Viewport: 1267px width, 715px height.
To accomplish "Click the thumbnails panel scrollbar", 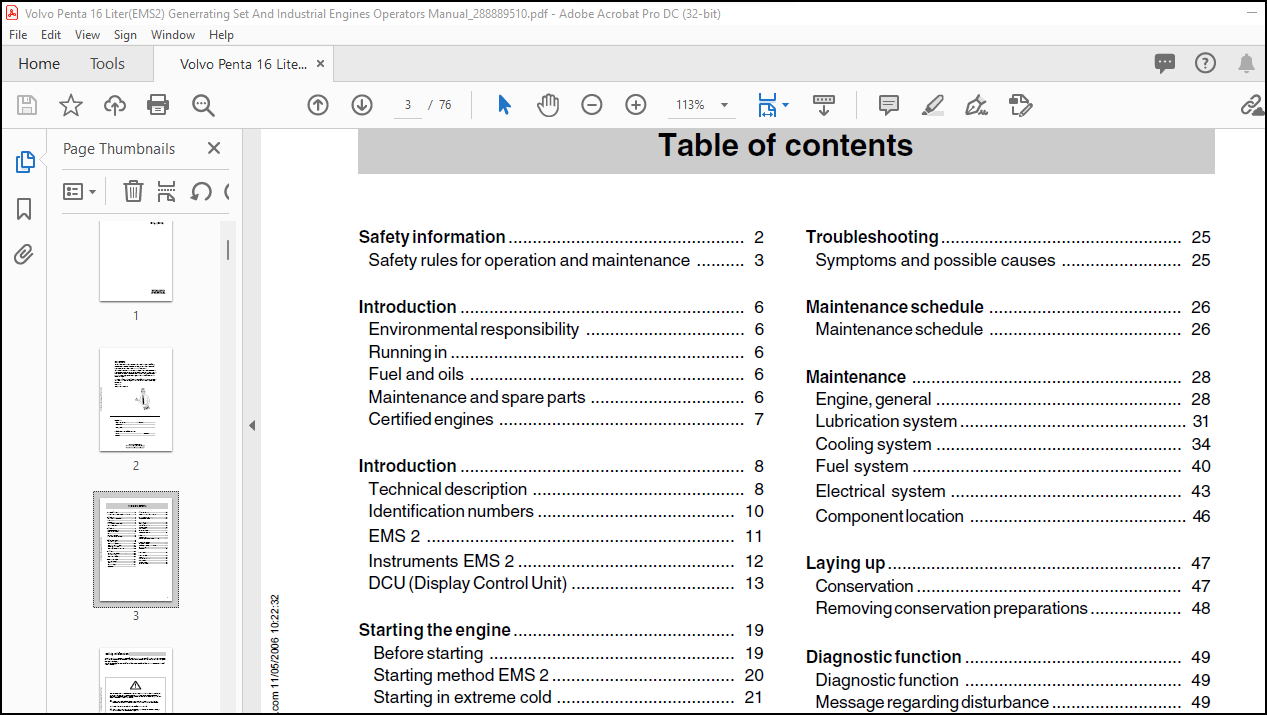I will 227,250.
